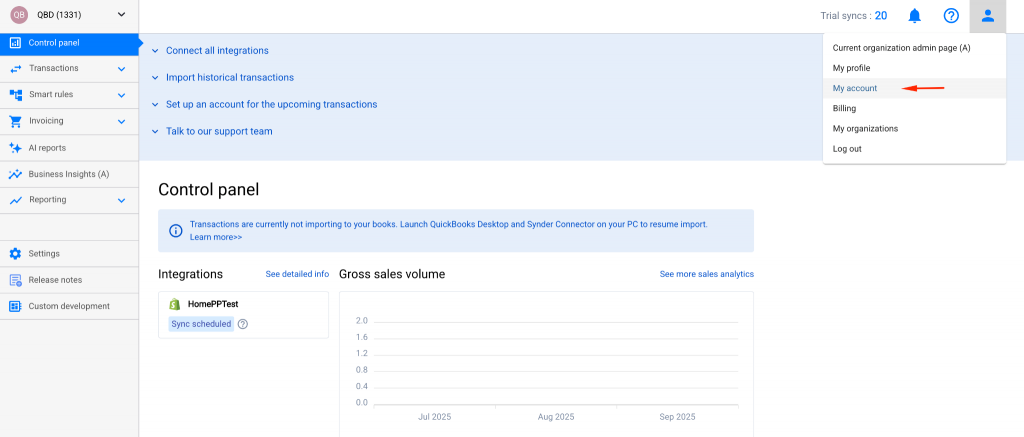Screen dimensions: 1024x437
Task: Click the Business Insights chart icon
Action: tap(16, 174)
